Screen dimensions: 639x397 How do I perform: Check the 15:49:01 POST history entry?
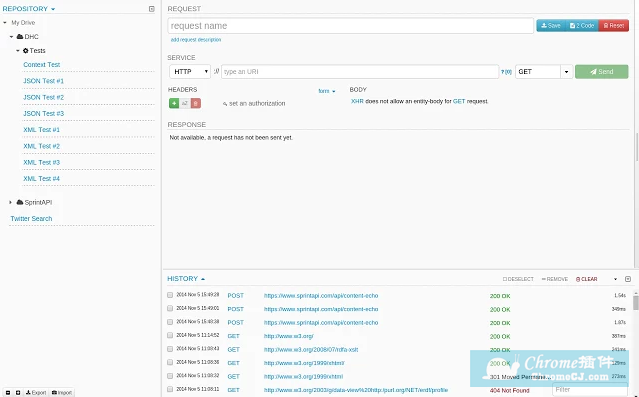[x=170, y=309]
